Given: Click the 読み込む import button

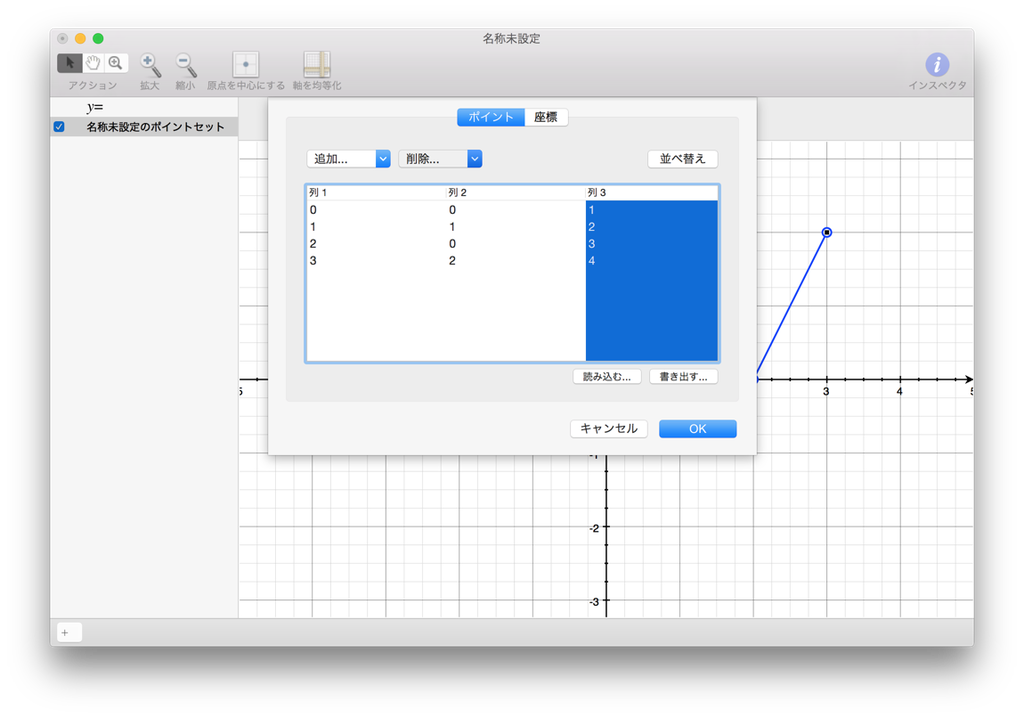Looking at the screenshot, I should (x=607, y=376).
